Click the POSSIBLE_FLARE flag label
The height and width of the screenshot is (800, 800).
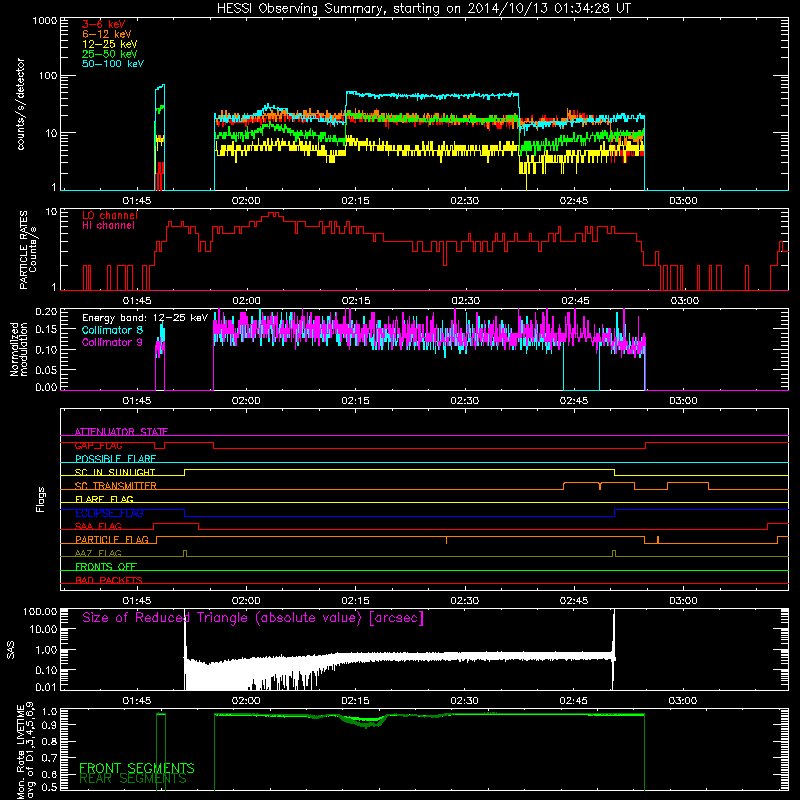[115, 459]
